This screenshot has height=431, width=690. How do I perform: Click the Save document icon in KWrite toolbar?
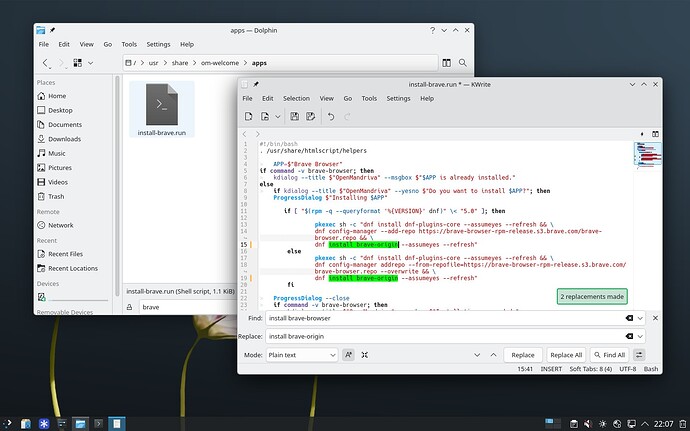tap(294, 116)
